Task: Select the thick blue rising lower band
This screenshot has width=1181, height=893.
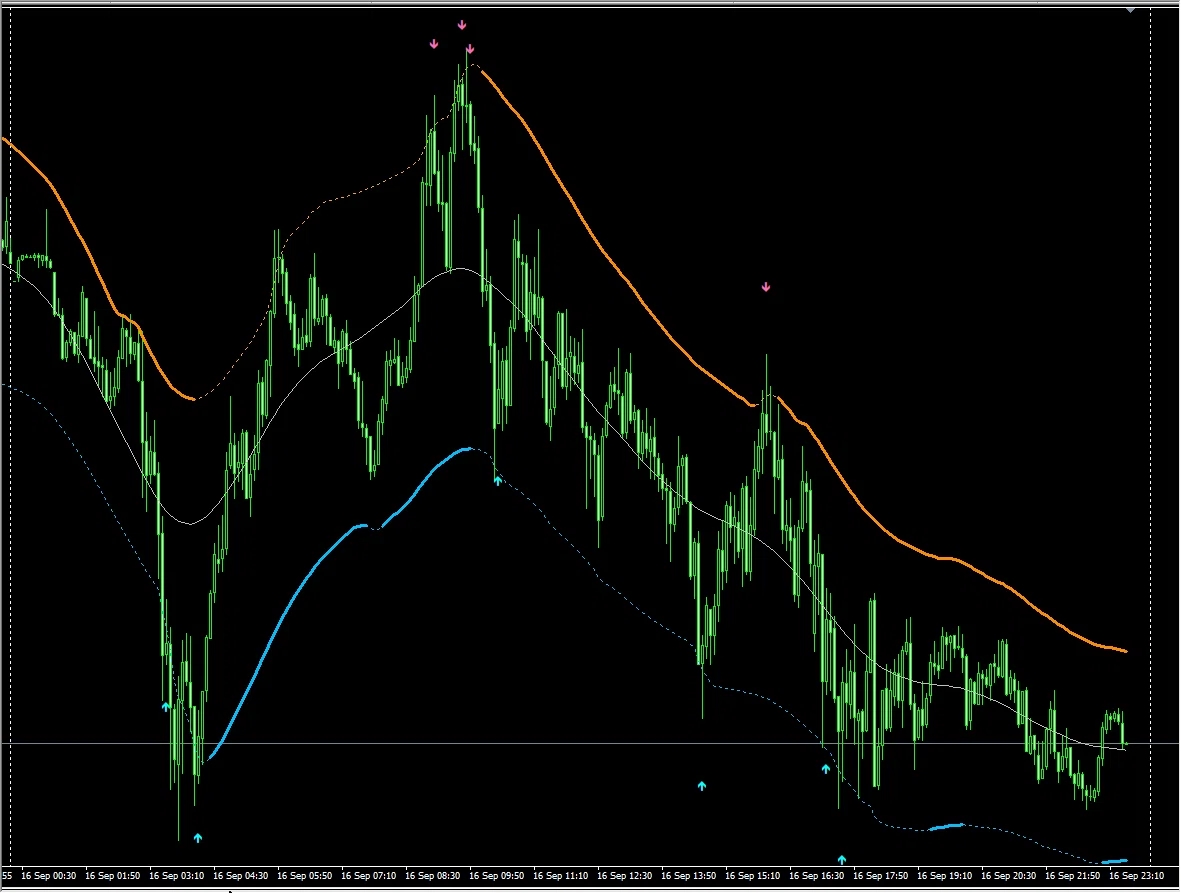Action: (x=290, y=600)
